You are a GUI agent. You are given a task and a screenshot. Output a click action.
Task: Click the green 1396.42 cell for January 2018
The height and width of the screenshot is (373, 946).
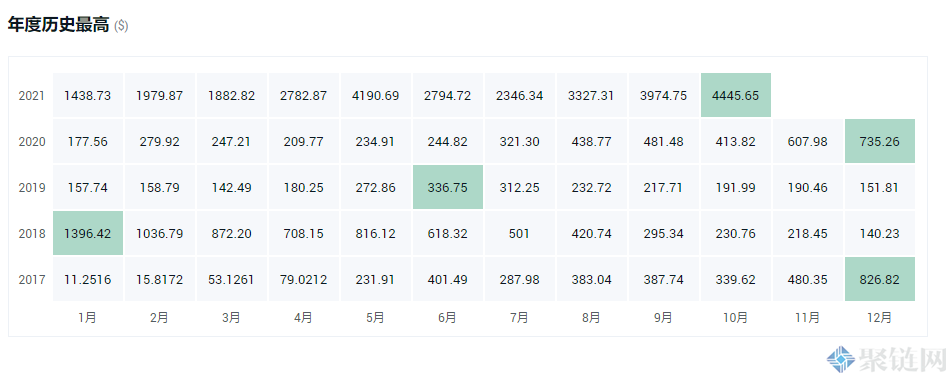pos(88,233)
